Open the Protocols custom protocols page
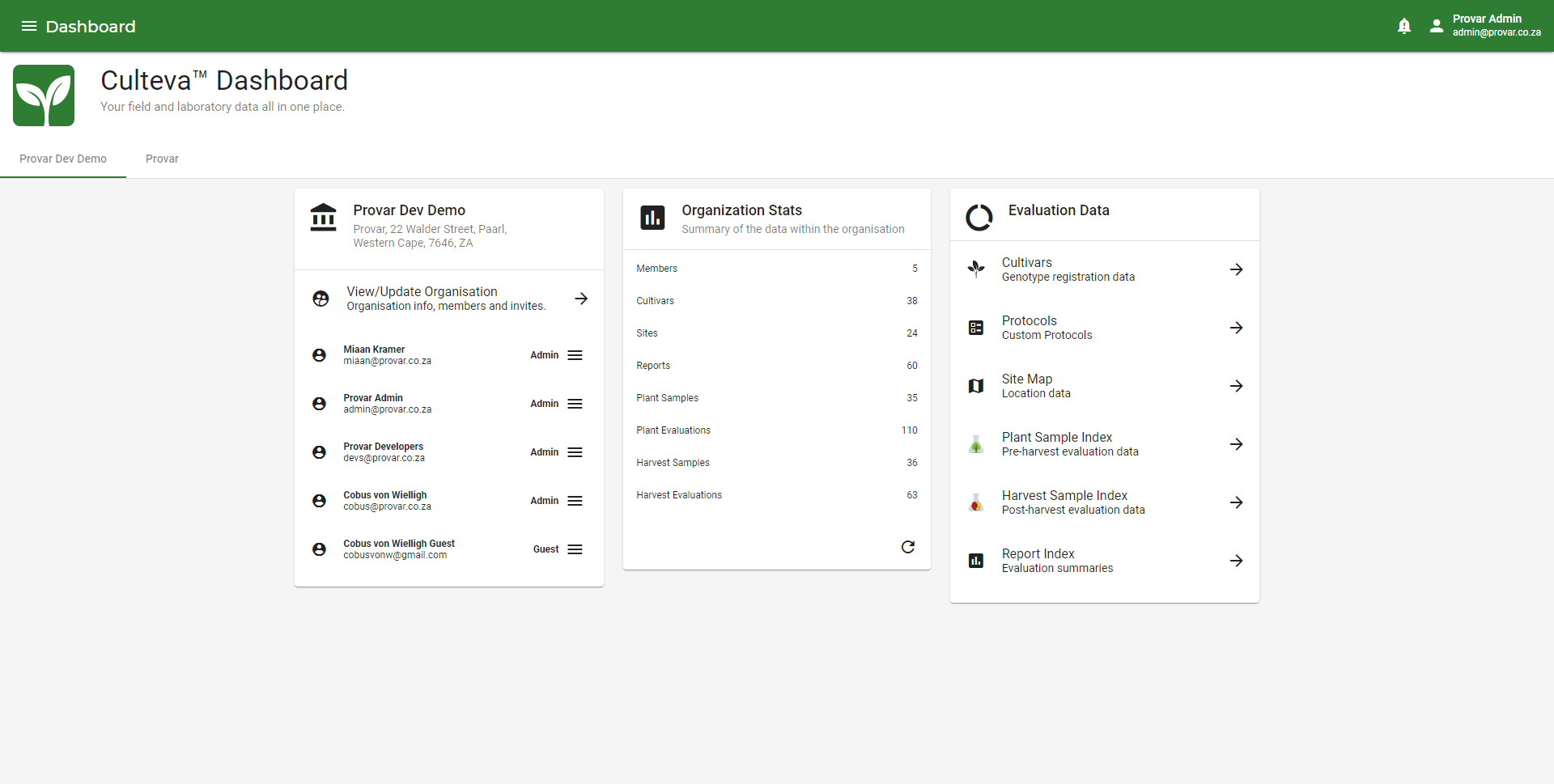This screenshot has height=784, width=1554. 1105,328
